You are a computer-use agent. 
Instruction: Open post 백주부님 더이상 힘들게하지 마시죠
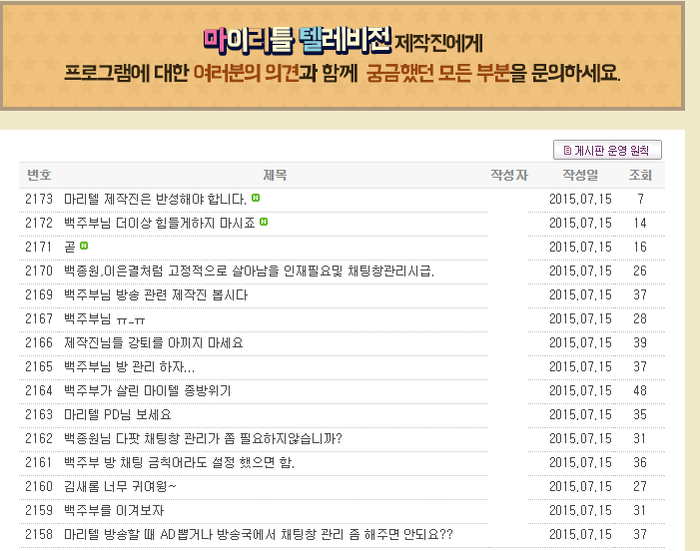[x=159, y=223]
